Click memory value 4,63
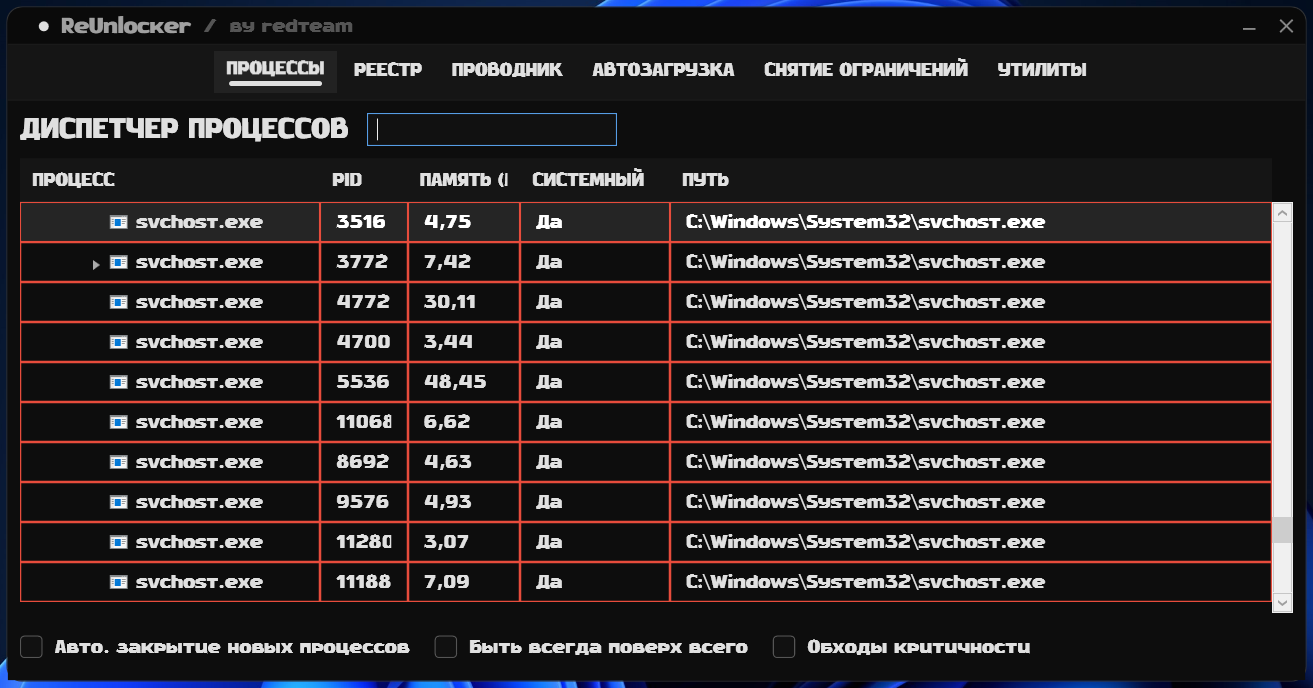Screen dimensions: 1313x688 tap(447, 462)
